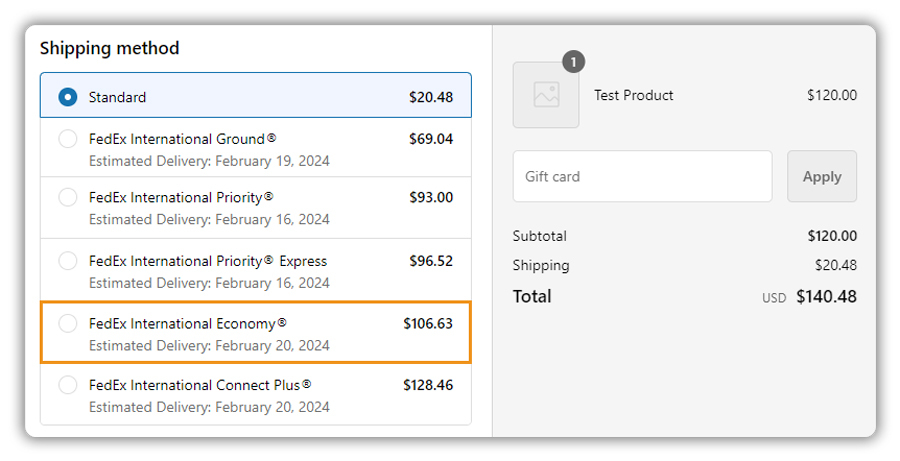Click the Subtotal row label
This screenshot has height=461, width=900.
(540, 236)
